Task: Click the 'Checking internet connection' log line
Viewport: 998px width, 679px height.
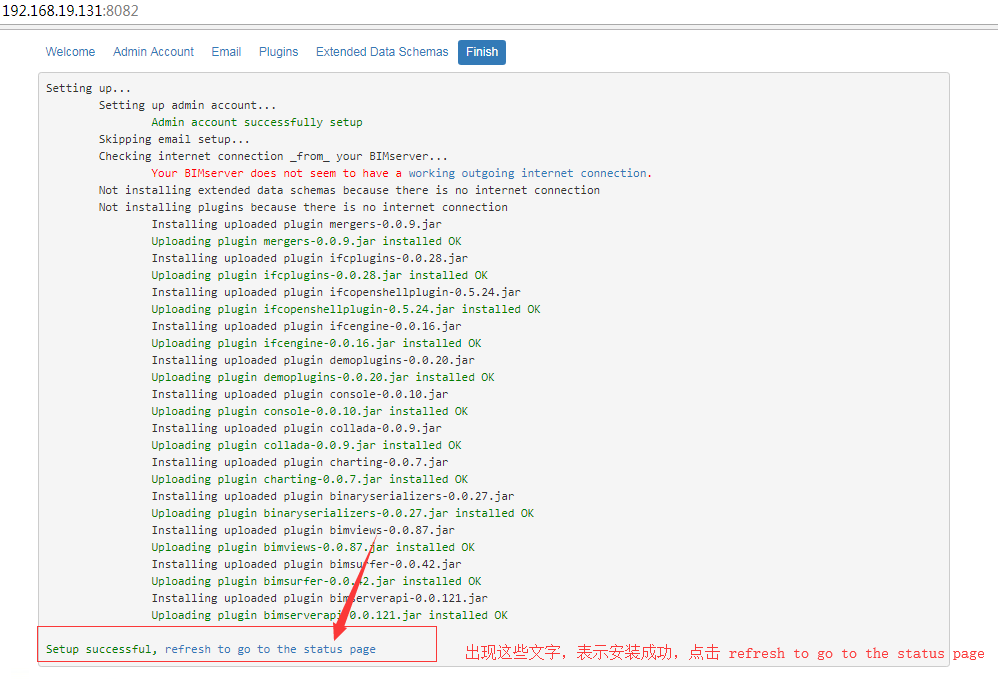Action: click(273, 156)
